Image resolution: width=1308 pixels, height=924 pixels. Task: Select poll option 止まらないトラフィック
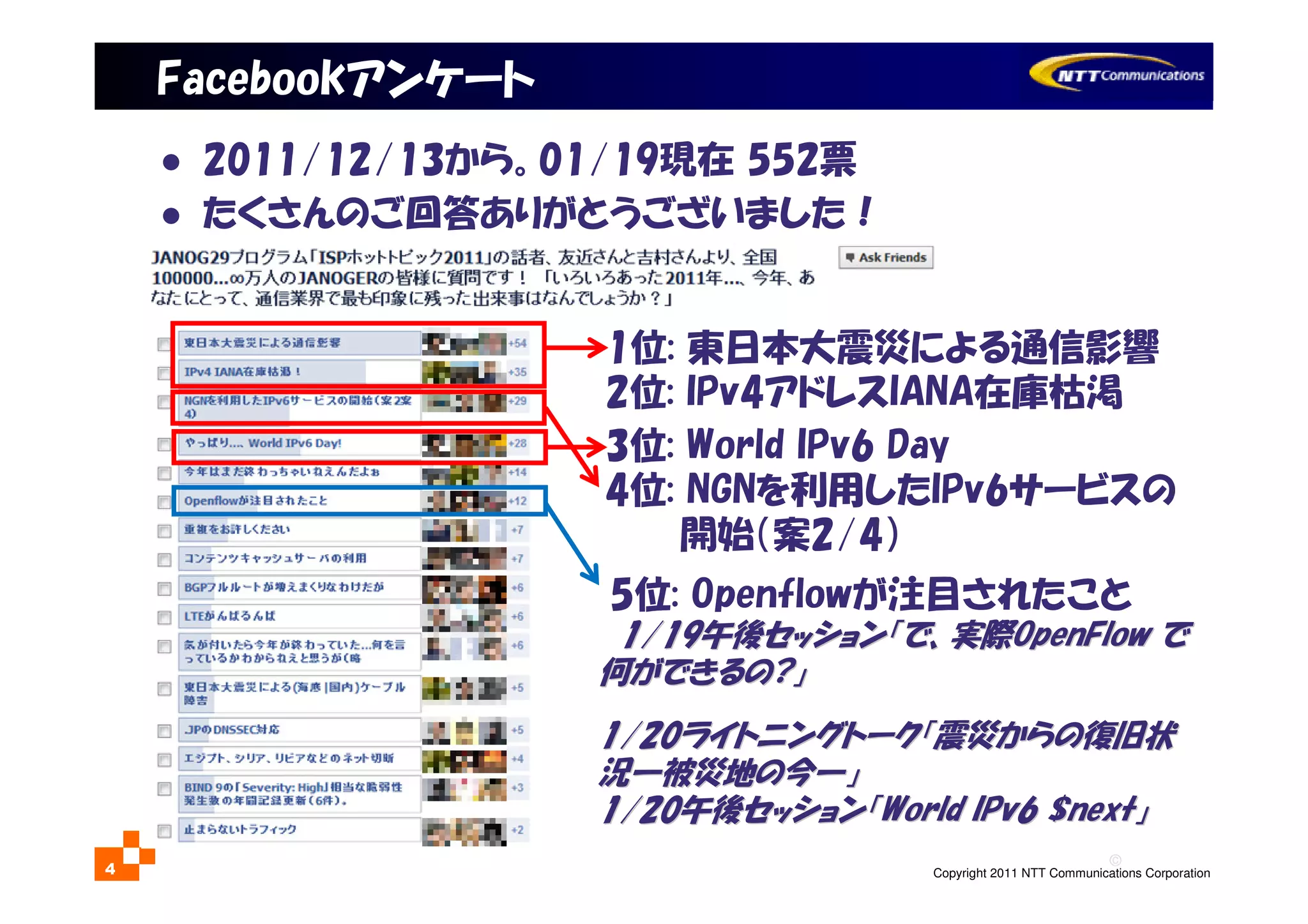[x=299, y=829]
